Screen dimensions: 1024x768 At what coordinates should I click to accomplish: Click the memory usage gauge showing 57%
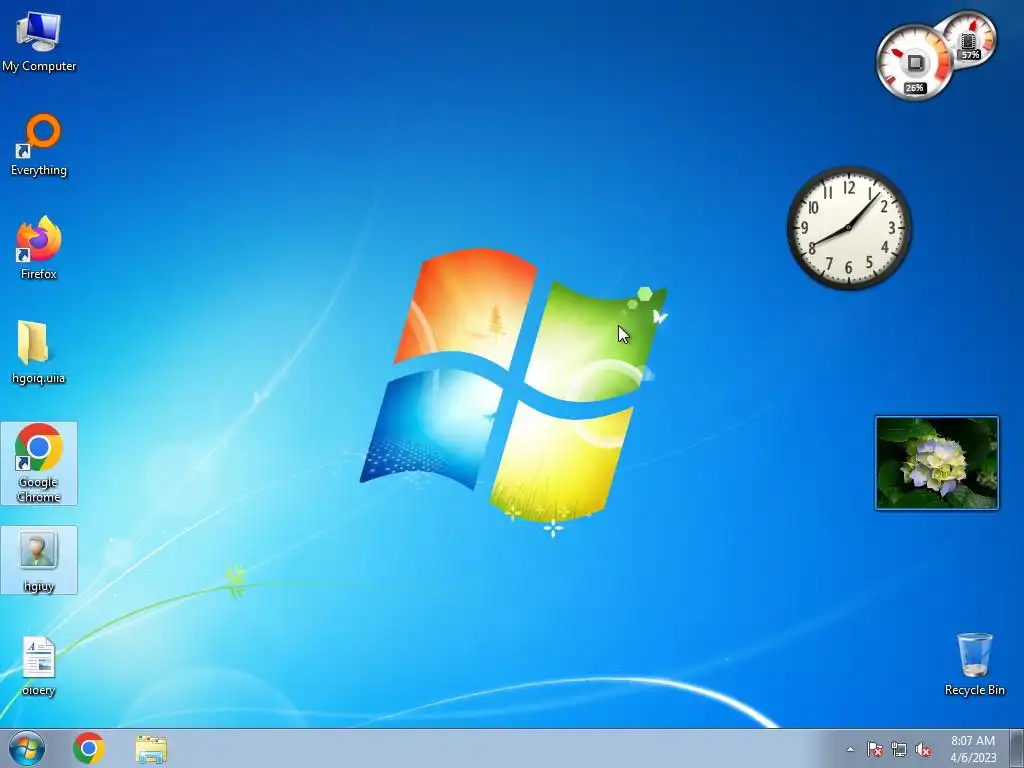[x=970, y=40]
